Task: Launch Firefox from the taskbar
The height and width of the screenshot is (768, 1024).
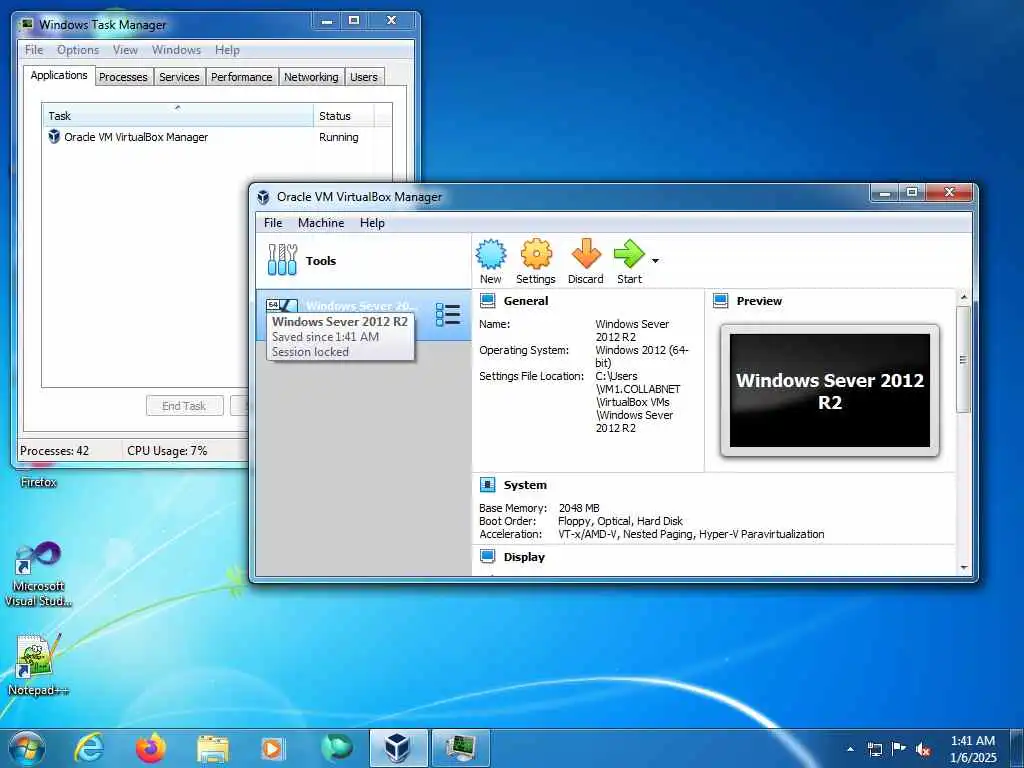Action: 151,748
